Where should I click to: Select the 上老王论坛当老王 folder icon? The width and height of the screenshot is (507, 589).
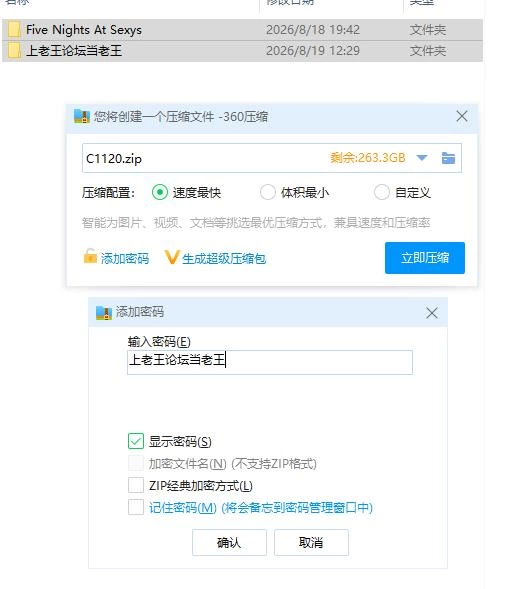[14, 51]
